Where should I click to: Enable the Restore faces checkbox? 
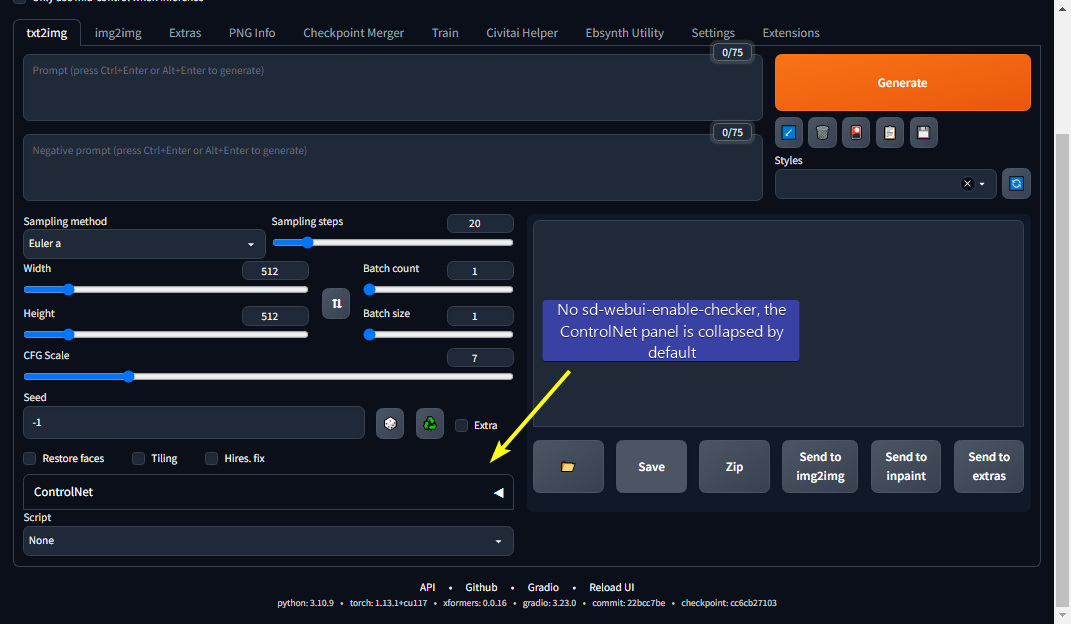click(x=29, y=458)
